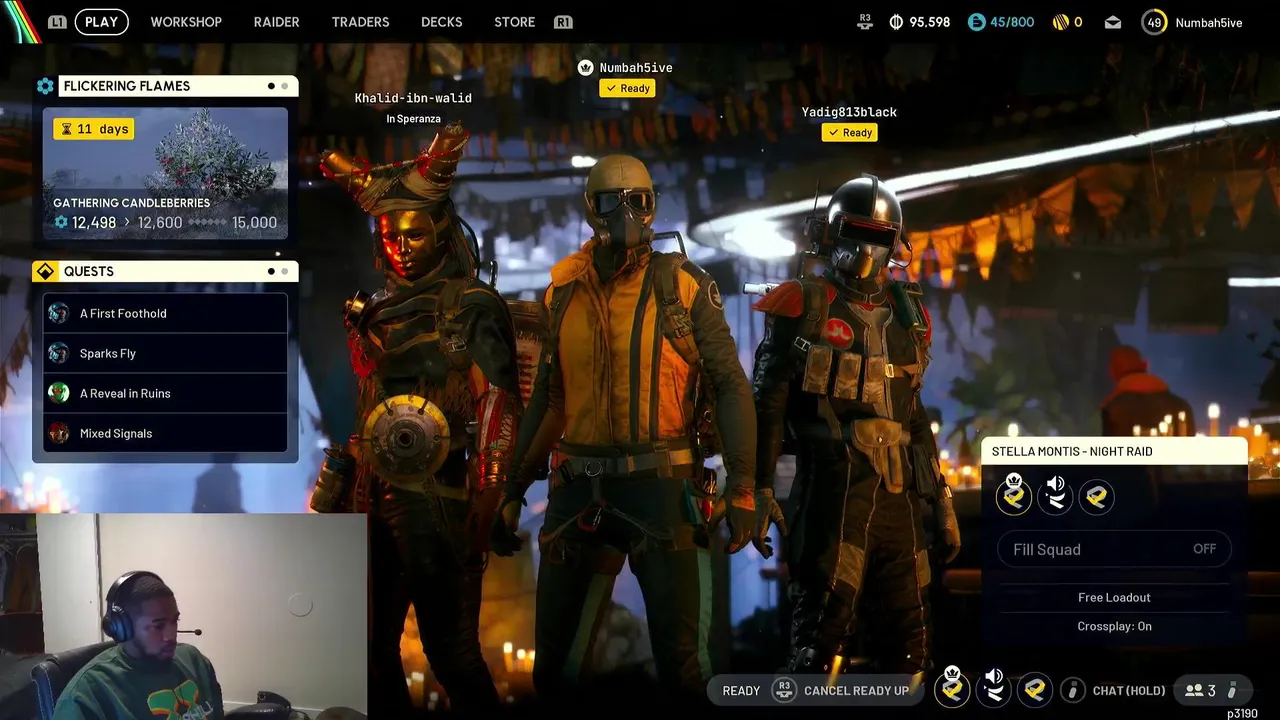
Task: Click the streamer webcam overlay
Action: pyautogui.click(x=183, y=617)
